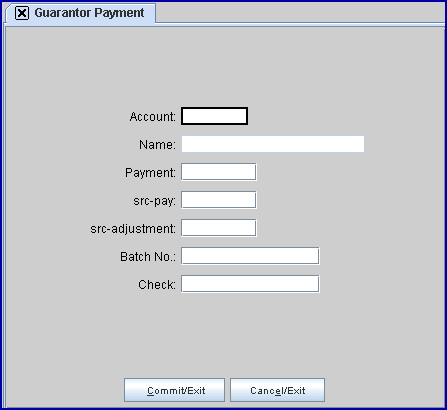Focus the Batch No. text field
Image resolution: width=447 pixels, height=410 pixels.
[x=250, y=256]
